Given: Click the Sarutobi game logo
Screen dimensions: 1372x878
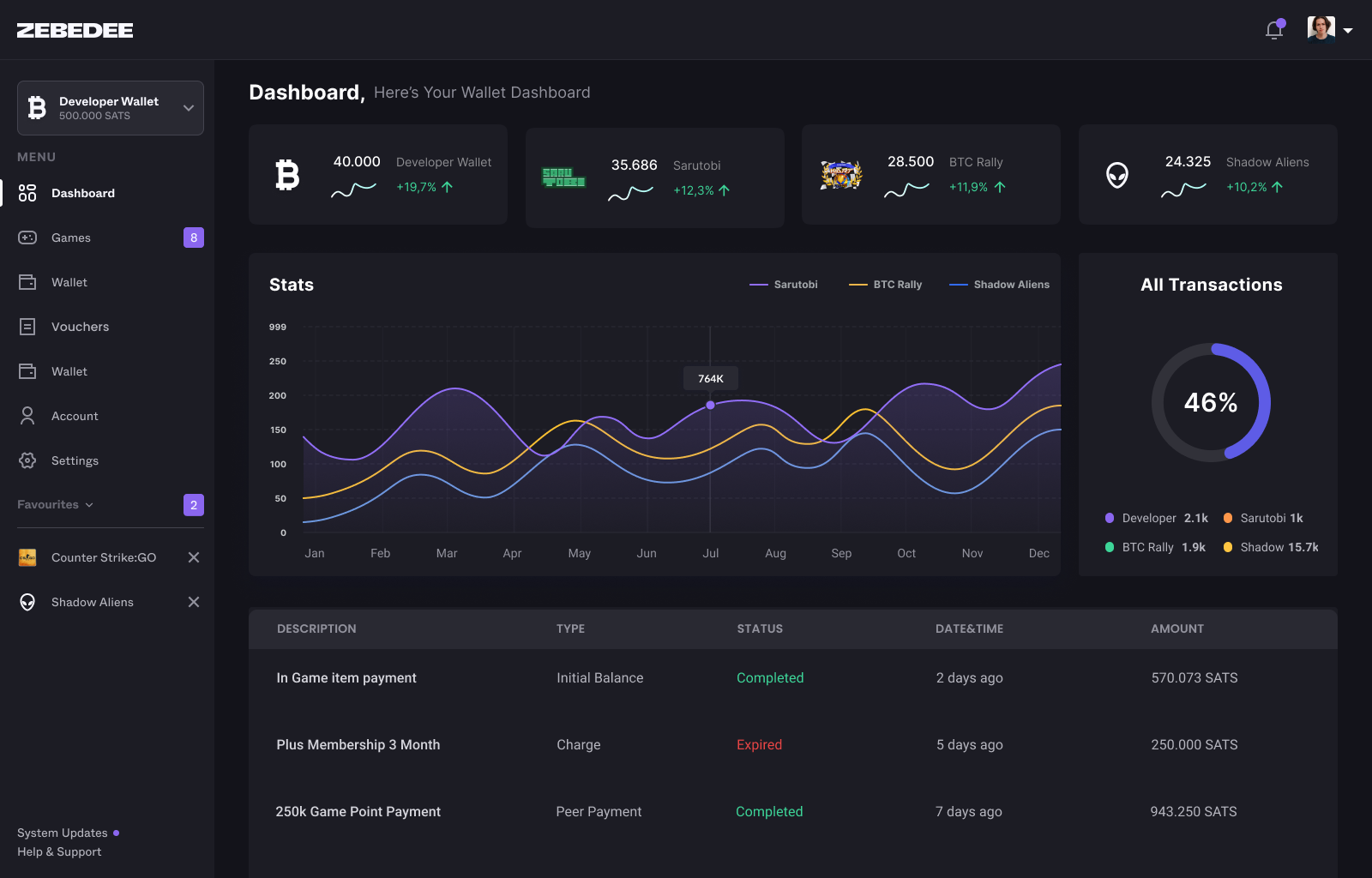Looking at the screenshot, I should pyautogui.click(x=563, y=177).
